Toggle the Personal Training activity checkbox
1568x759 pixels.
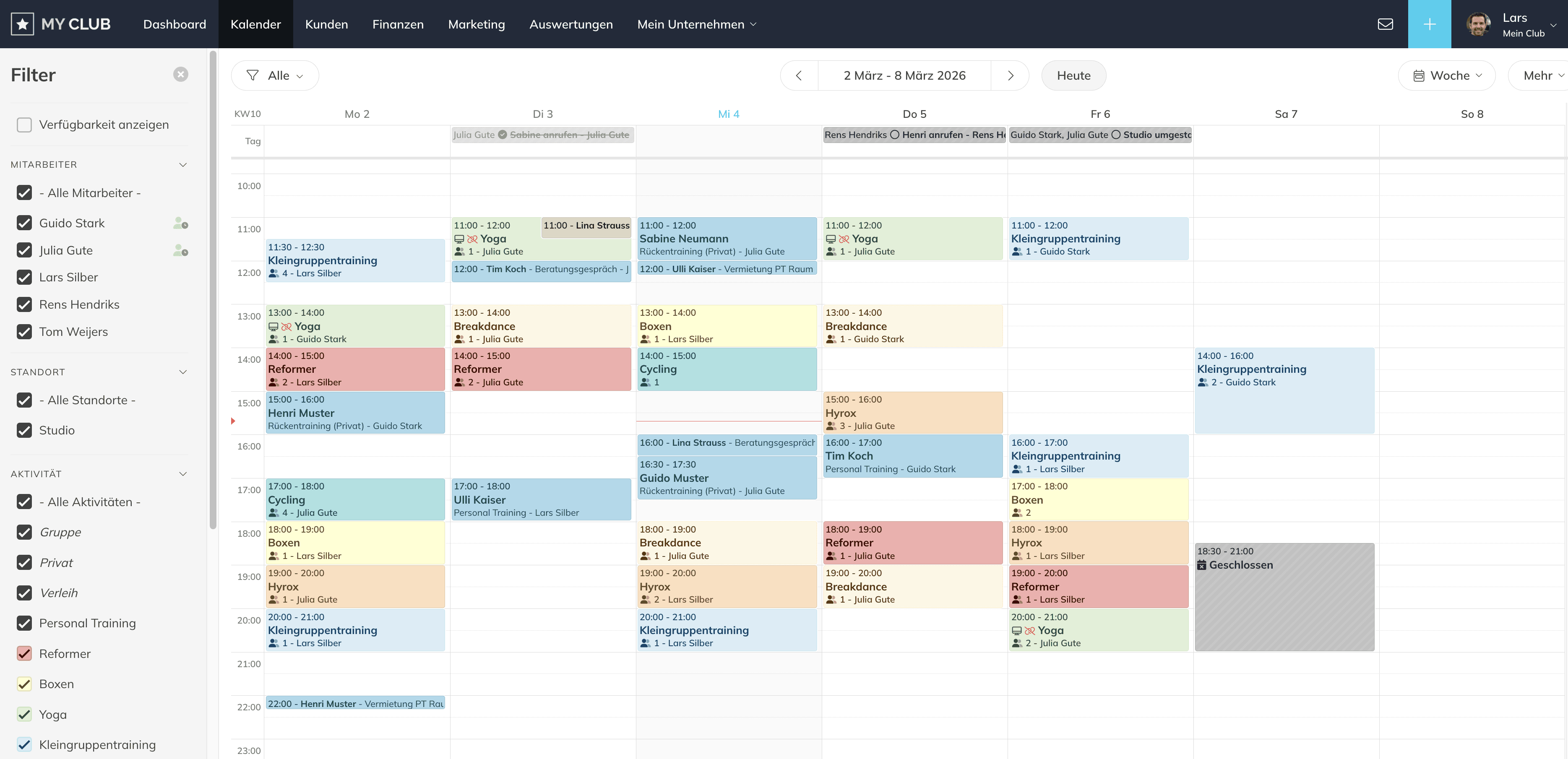(24, 623)
